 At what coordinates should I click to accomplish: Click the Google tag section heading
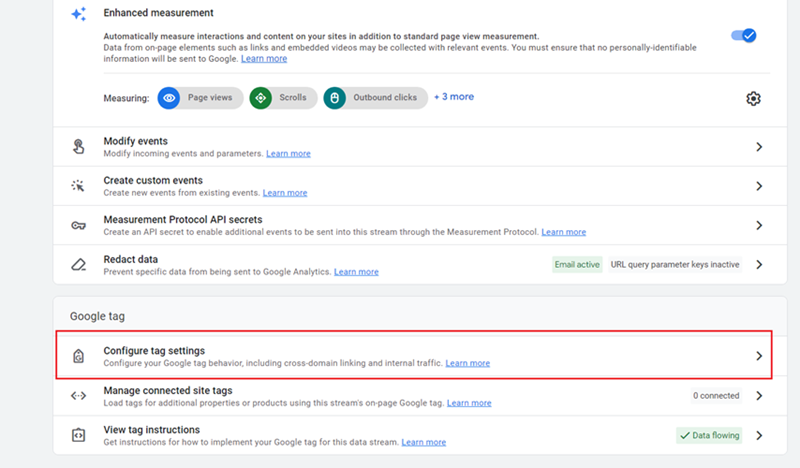(97, 316)
